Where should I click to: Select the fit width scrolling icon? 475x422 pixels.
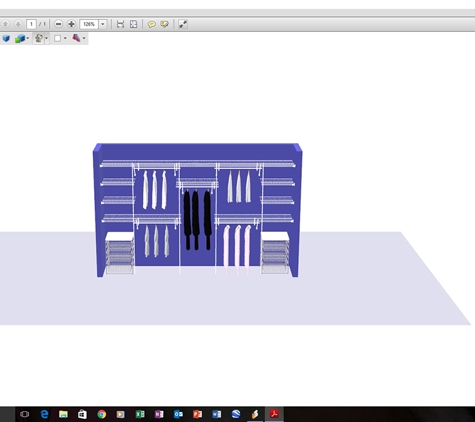click(x=120, y=24)
